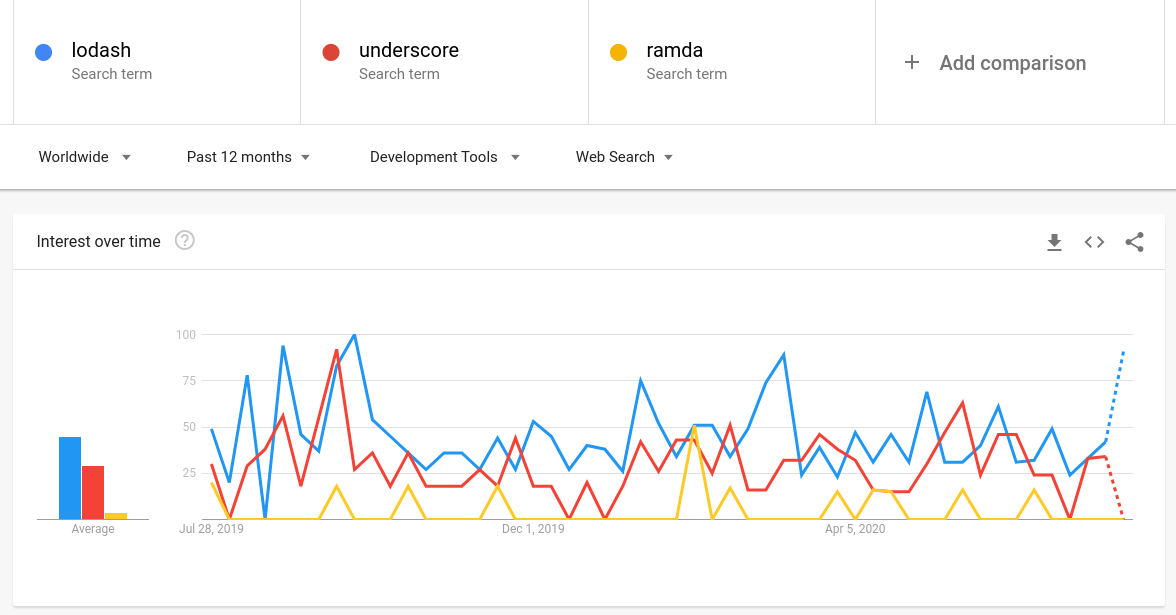The width and height of the screenshot is (1176, 615).
Task: Share the Interest over time chart
Action: pyautogui.click(x=1134, y=242)
